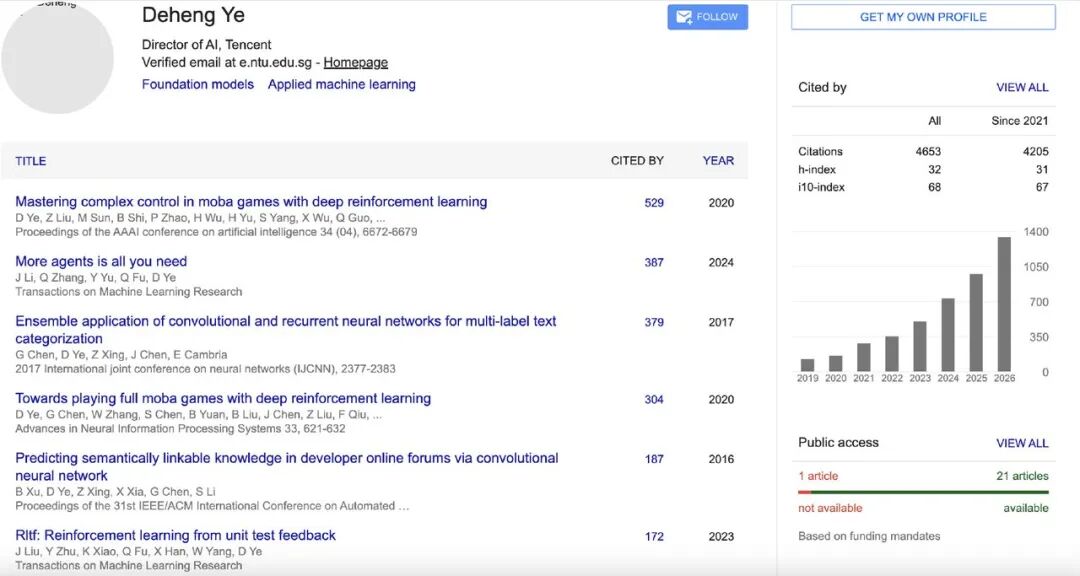Open 'Predicting semantically linkable knowledge' paper

[287, 467]
